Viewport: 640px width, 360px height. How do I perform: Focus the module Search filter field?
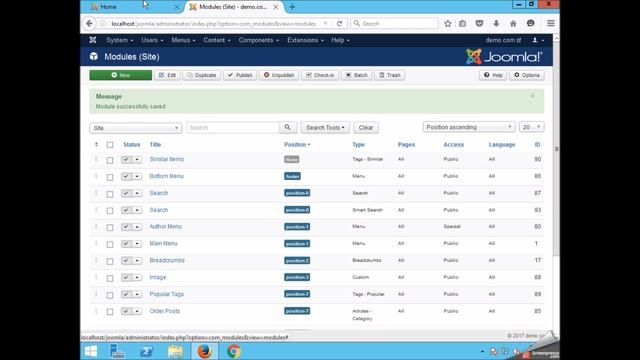[233, 128]
